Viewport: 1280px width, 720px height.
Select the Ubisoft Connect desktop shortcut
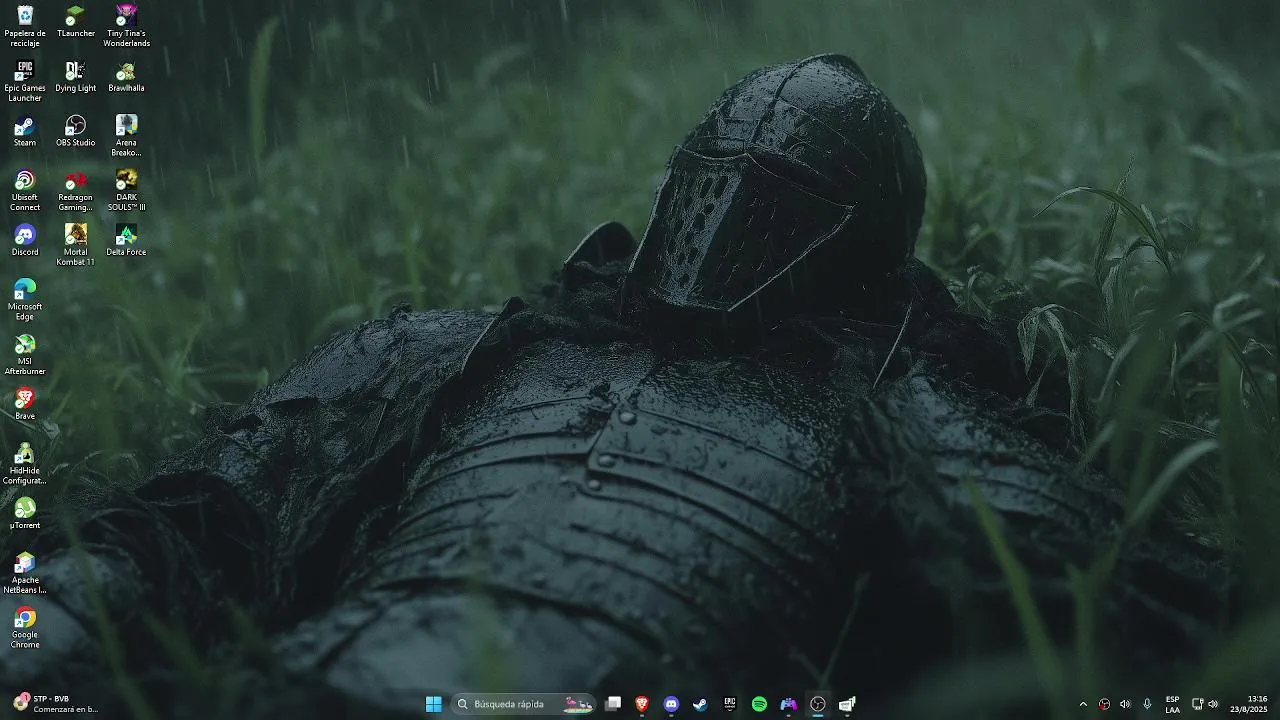coord(25,190)
